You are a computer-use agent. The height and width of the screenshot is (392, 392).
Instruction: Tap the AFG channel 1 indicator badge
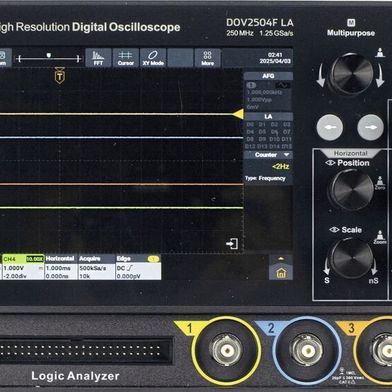[x=251, y=85]
